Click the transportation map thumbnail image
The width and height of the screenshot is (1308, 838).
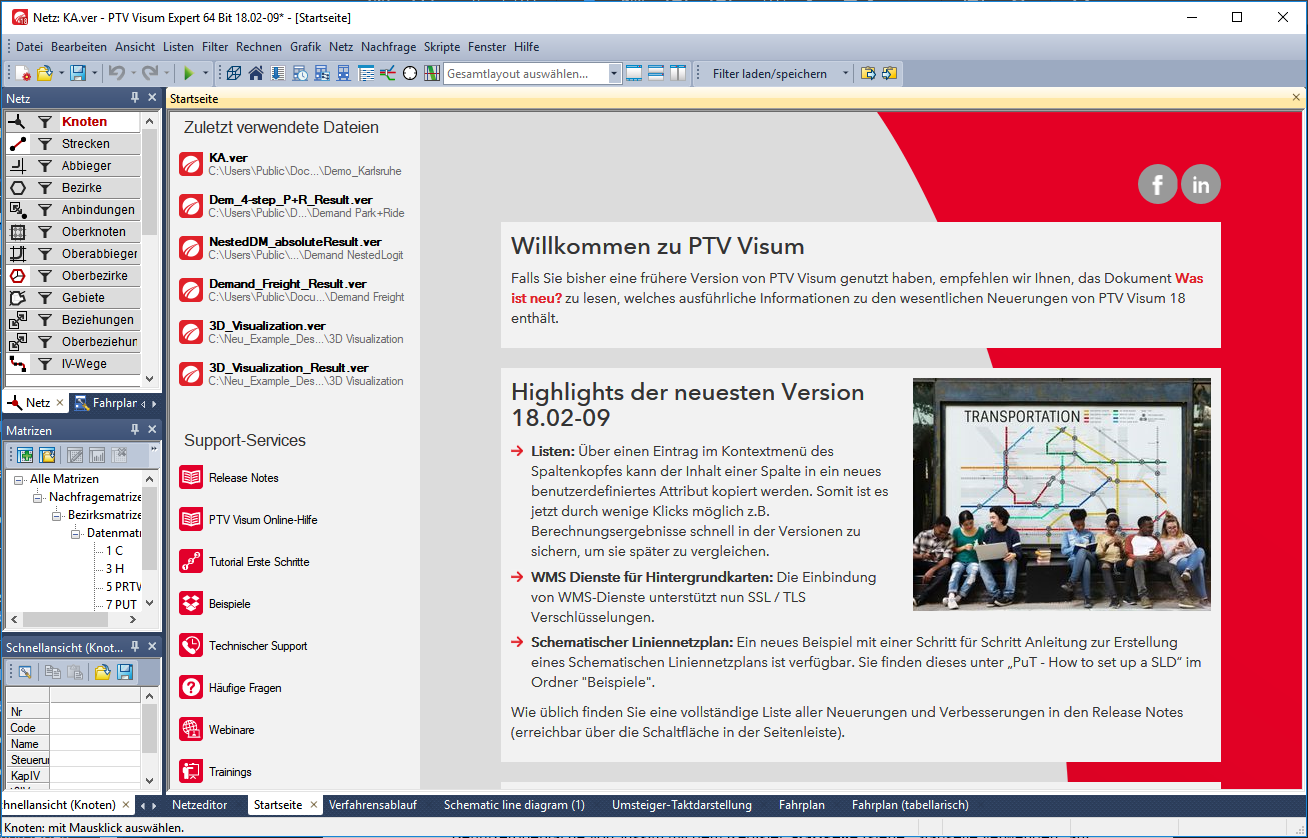click(x=1061, y=494)
